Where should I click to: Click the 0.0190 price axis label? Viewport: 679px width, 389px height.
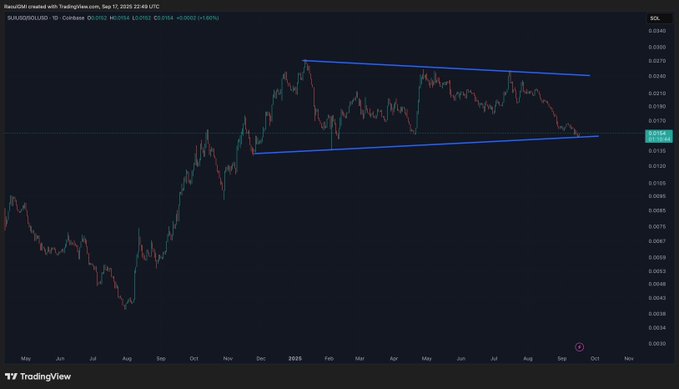[x=656, y=107]
